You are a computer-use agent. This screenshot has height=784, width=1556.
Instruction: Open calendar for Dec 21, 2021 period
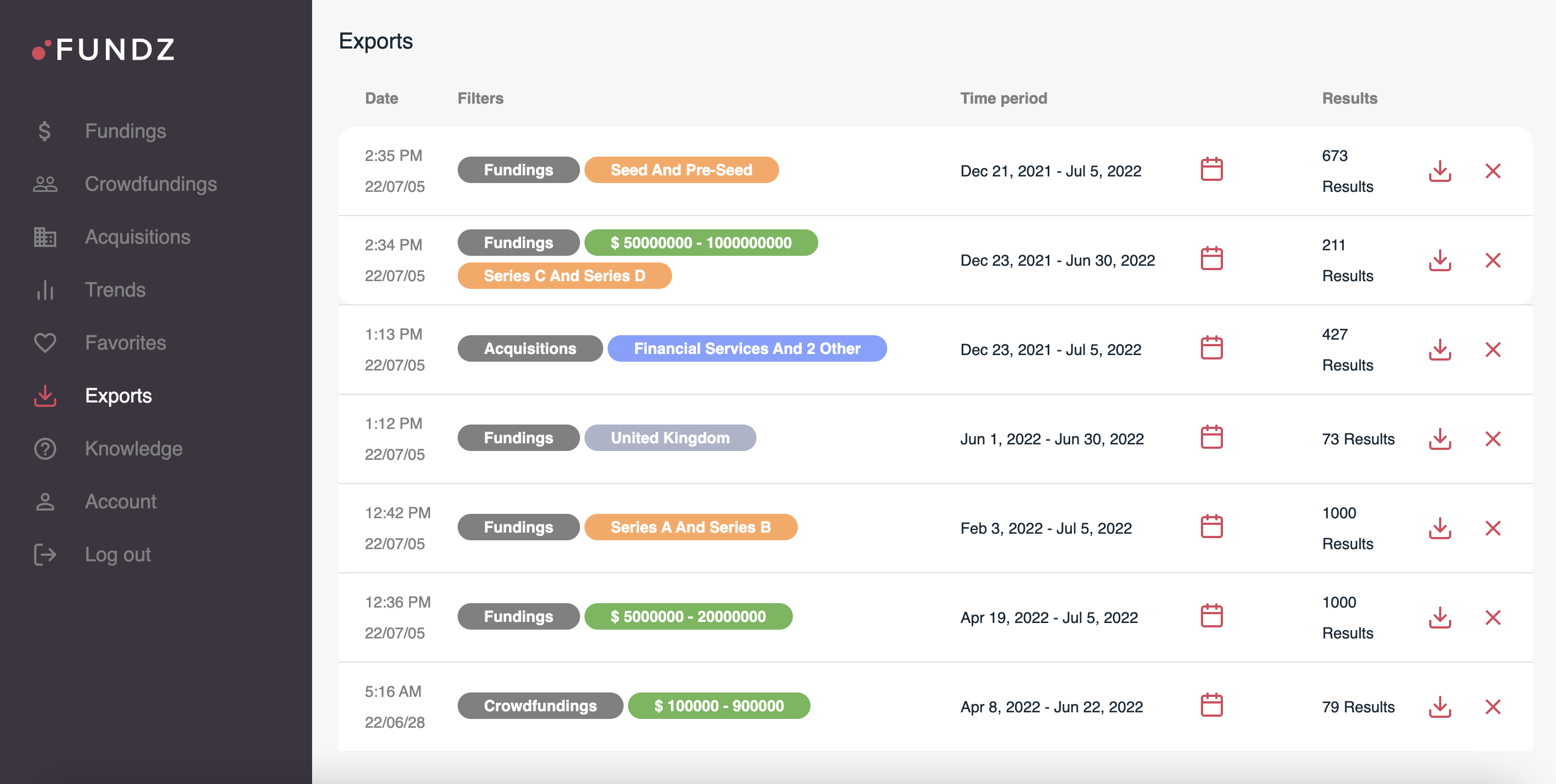1211,170
